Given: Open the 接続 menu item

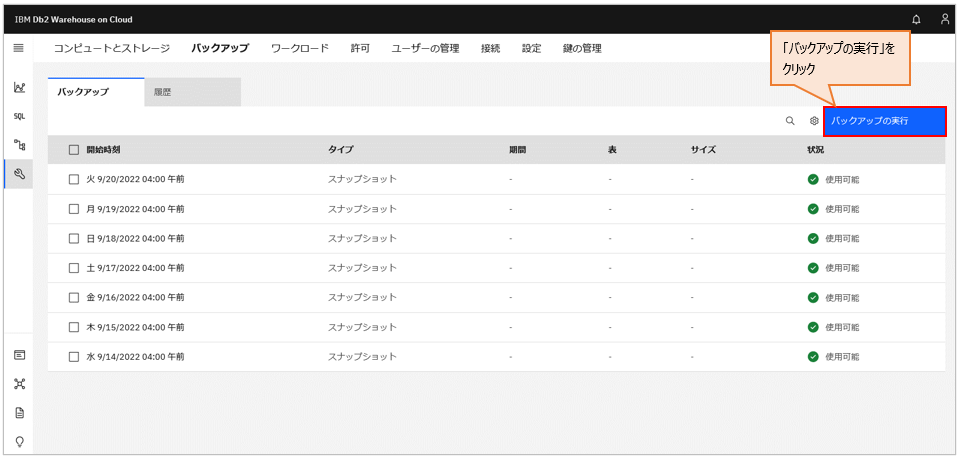Looking at the screenshot, I should [490, 48].
